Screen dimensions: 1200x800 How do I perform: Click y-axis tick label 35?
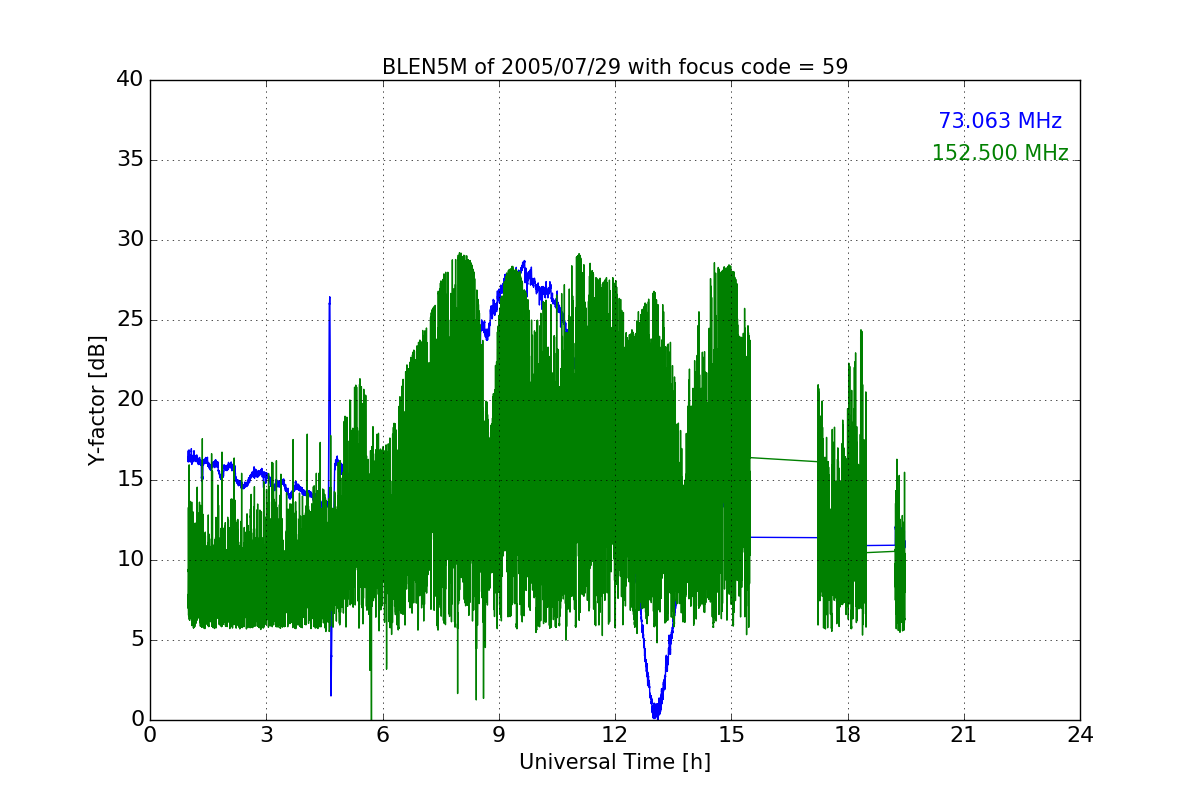(x=129, y=160)
